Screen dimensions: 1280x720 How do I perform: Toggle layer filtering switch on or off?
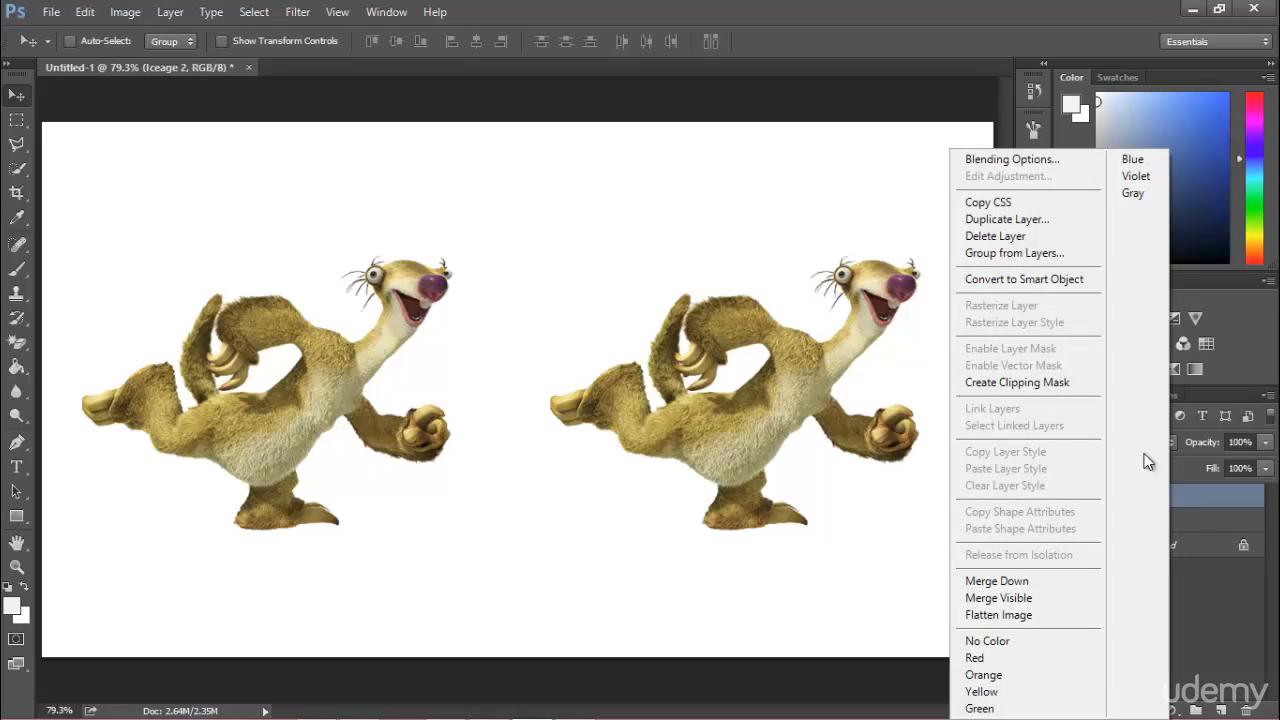tap(1271, 416)
